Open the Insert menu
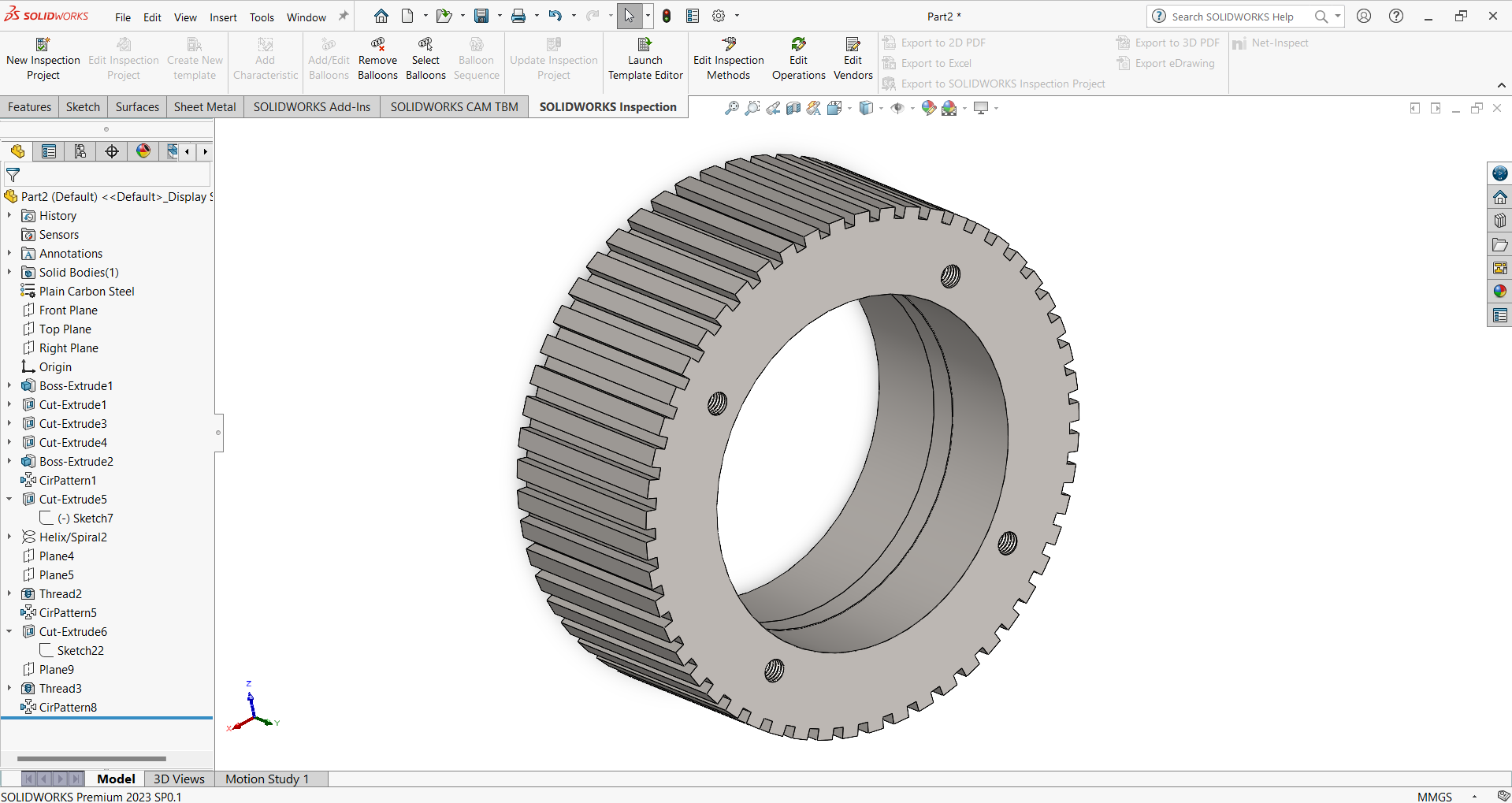This screenshot has width=1512, height=803. [223, 17]
